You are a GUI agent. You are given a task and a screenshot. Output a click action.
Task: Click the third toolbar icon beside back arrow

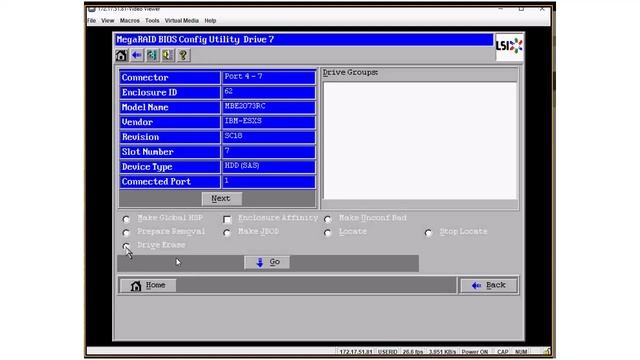click(152, 55)
